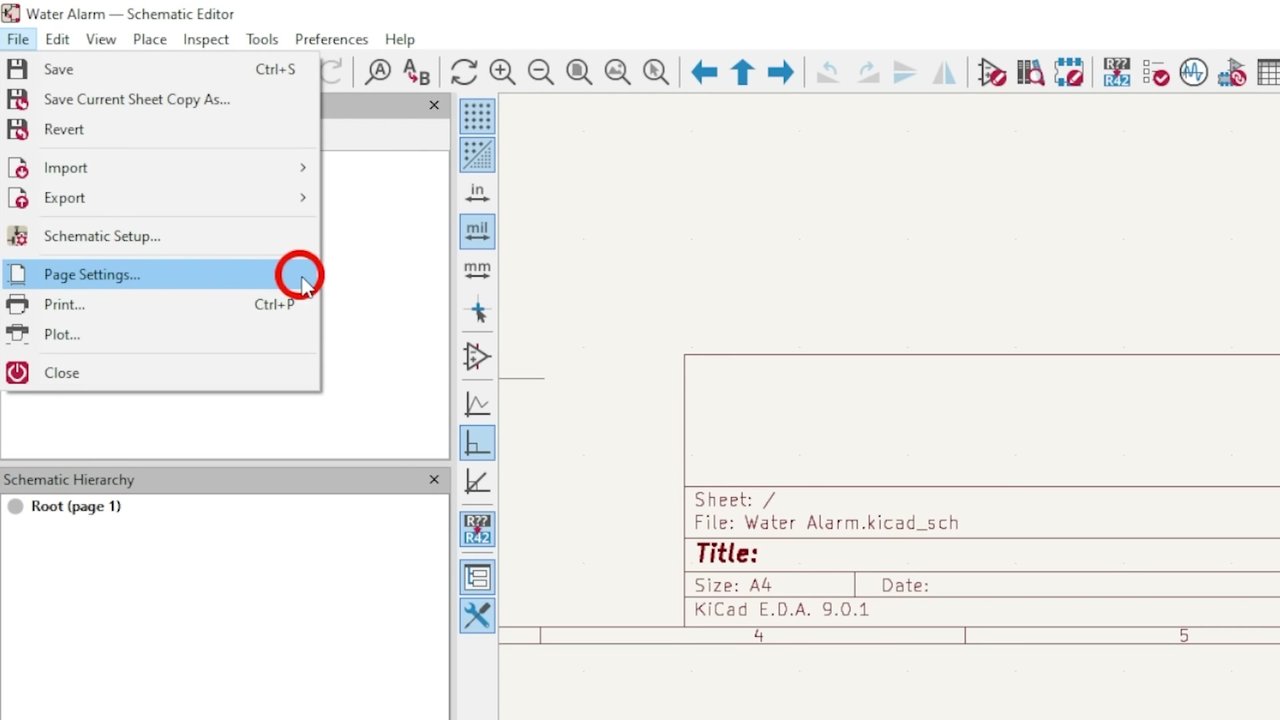
Task: Open footprint assignment tool
Action: pos(1232,72)
